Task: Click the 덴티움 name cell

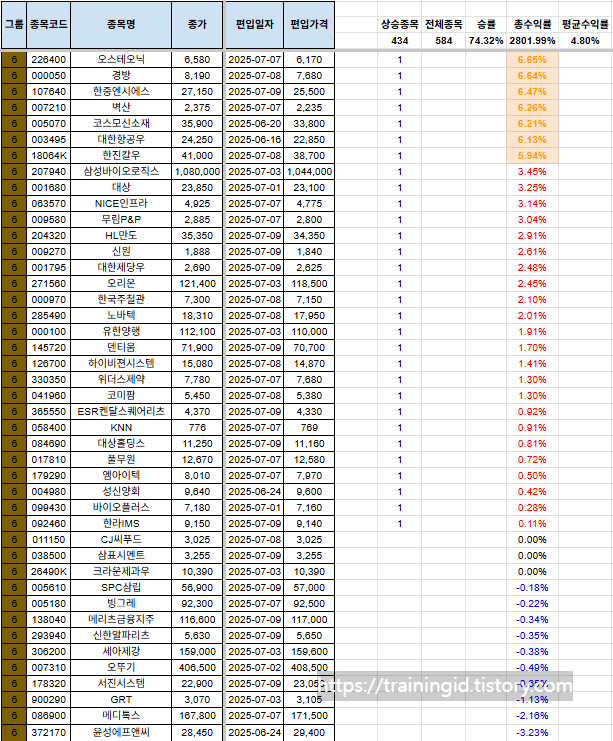Action: 121,348
